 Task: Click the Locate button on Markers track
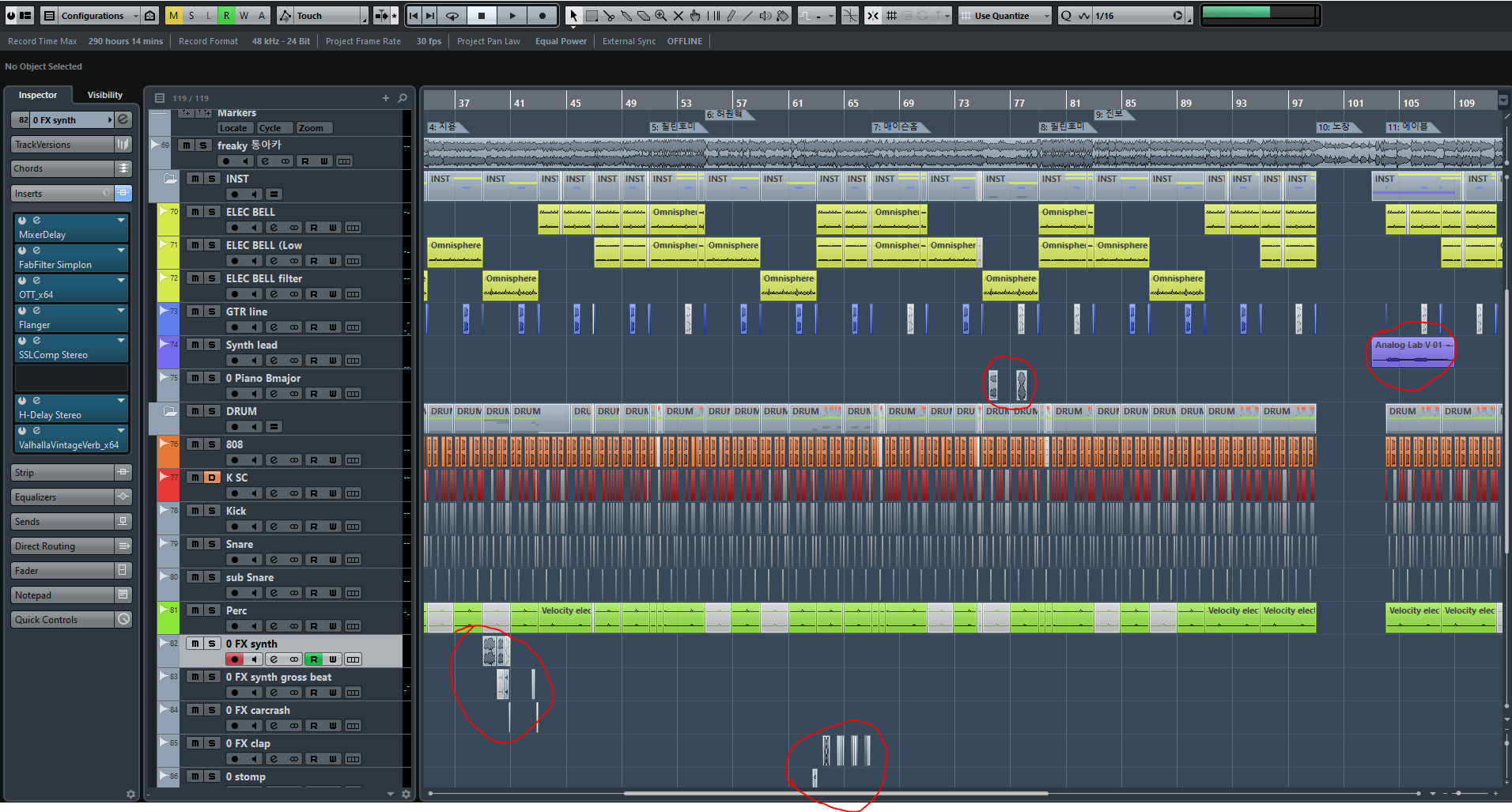(x=235, y=128)
